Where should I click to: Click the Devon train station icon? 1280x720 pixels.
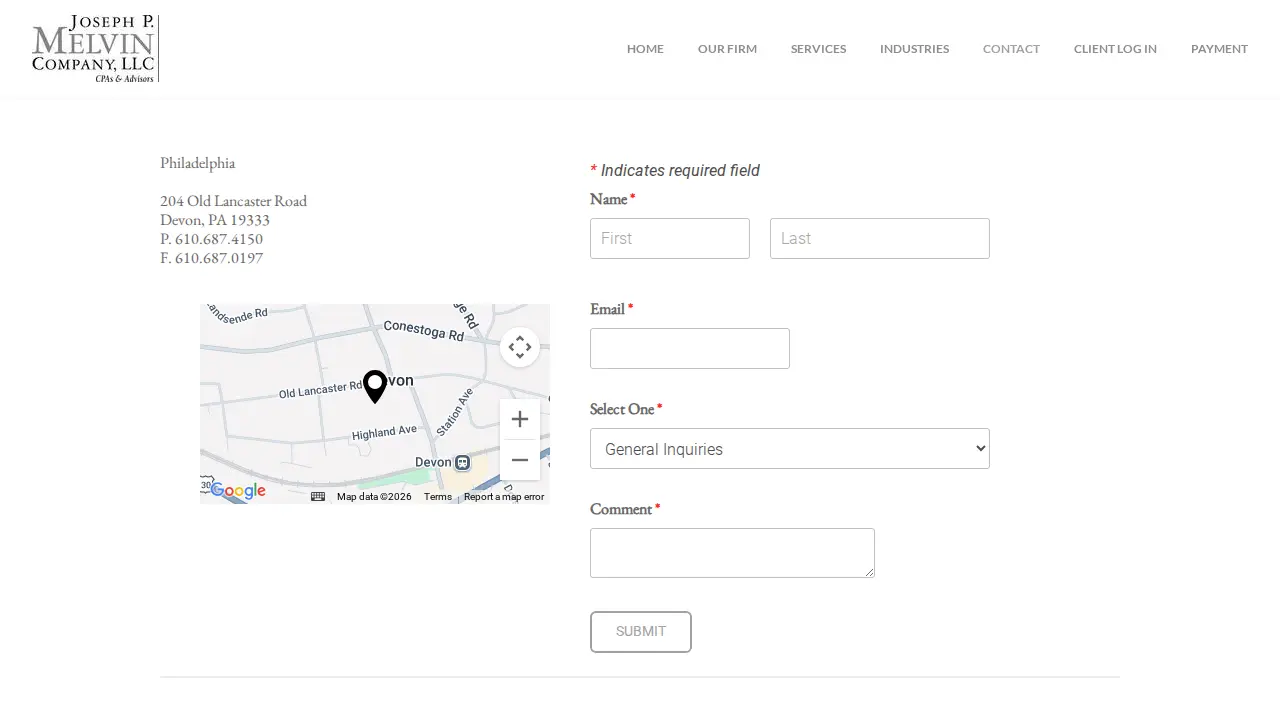(x=462, y=462)
